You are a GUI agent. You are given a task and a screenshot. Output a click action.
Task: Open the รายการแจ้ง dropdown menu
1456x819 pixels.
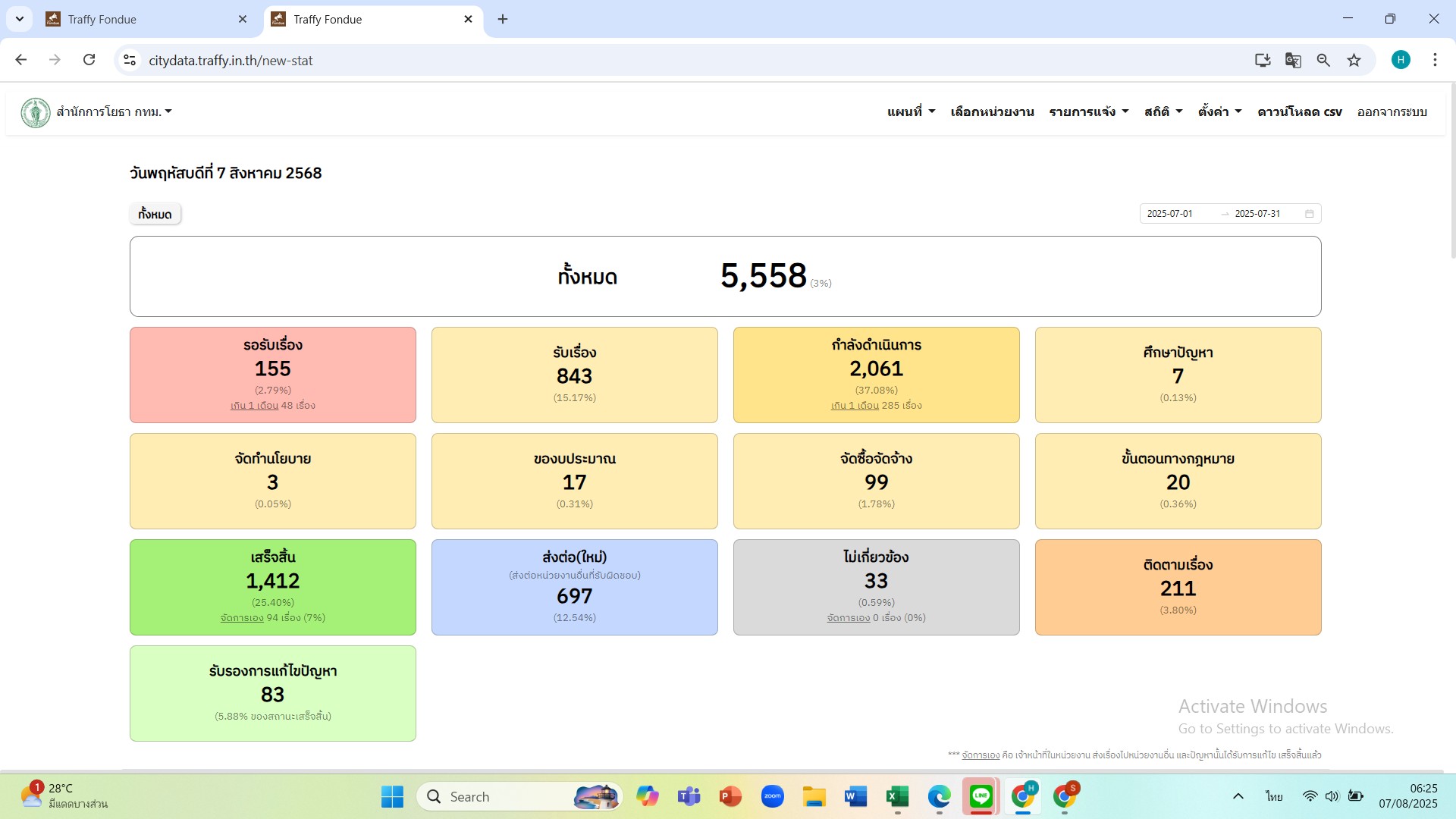pyautogui.click(x=1089, y=111)
